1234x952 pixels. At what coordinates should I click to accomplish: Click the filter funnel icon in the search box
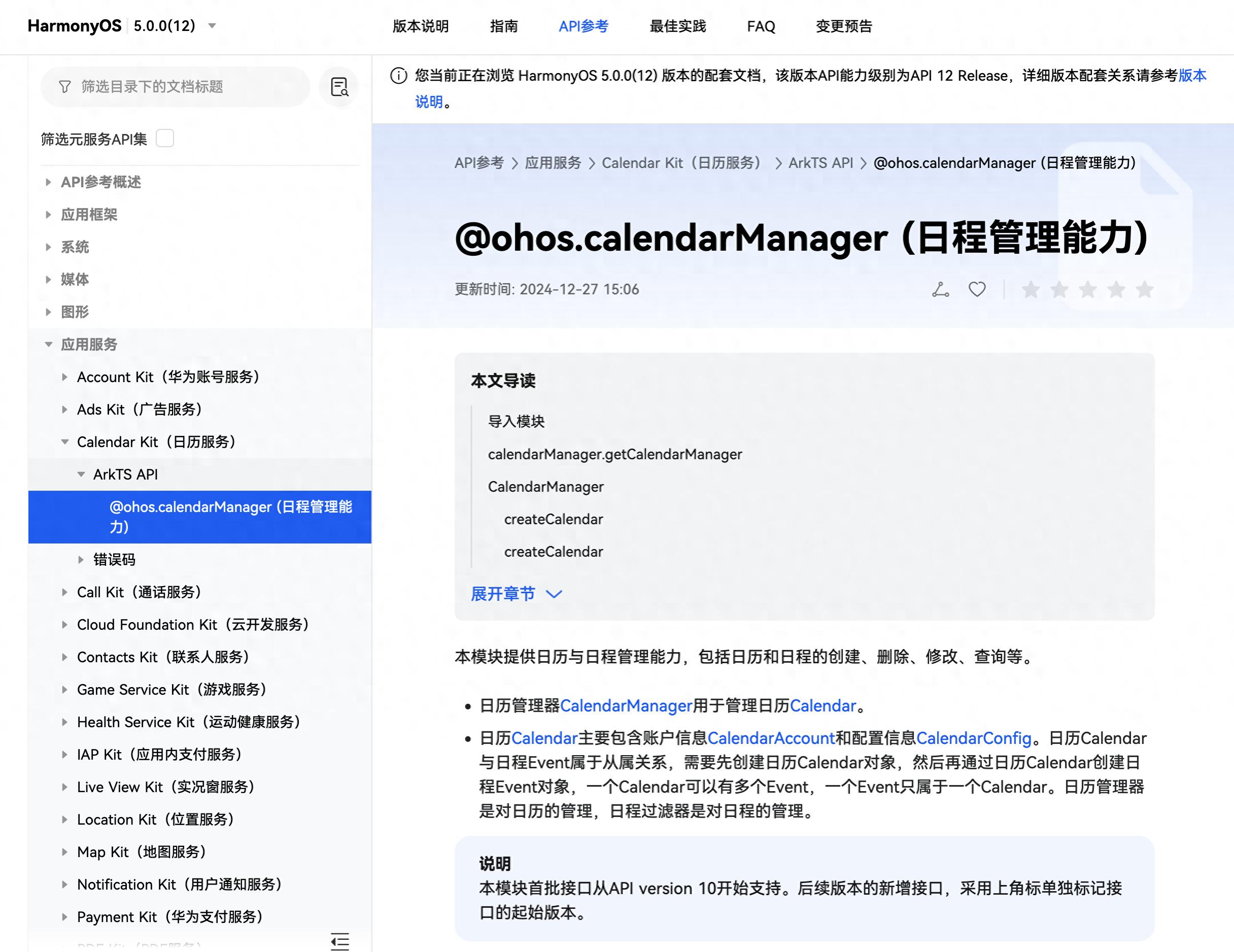(x=66, y=86)
